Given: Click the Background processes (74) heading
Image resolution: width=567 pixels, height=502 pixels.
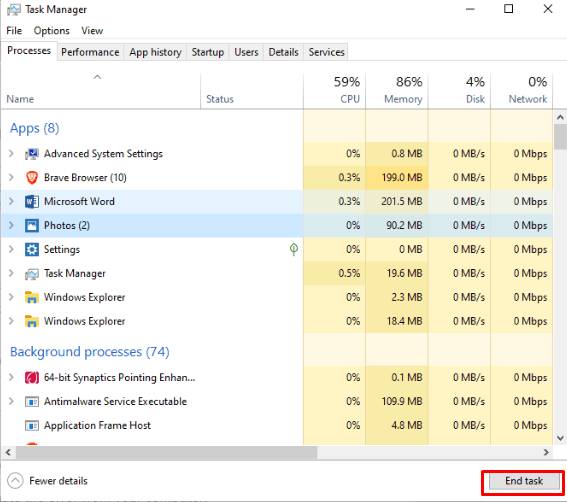Looking at the screenshot, I should (x=90, y=352).
